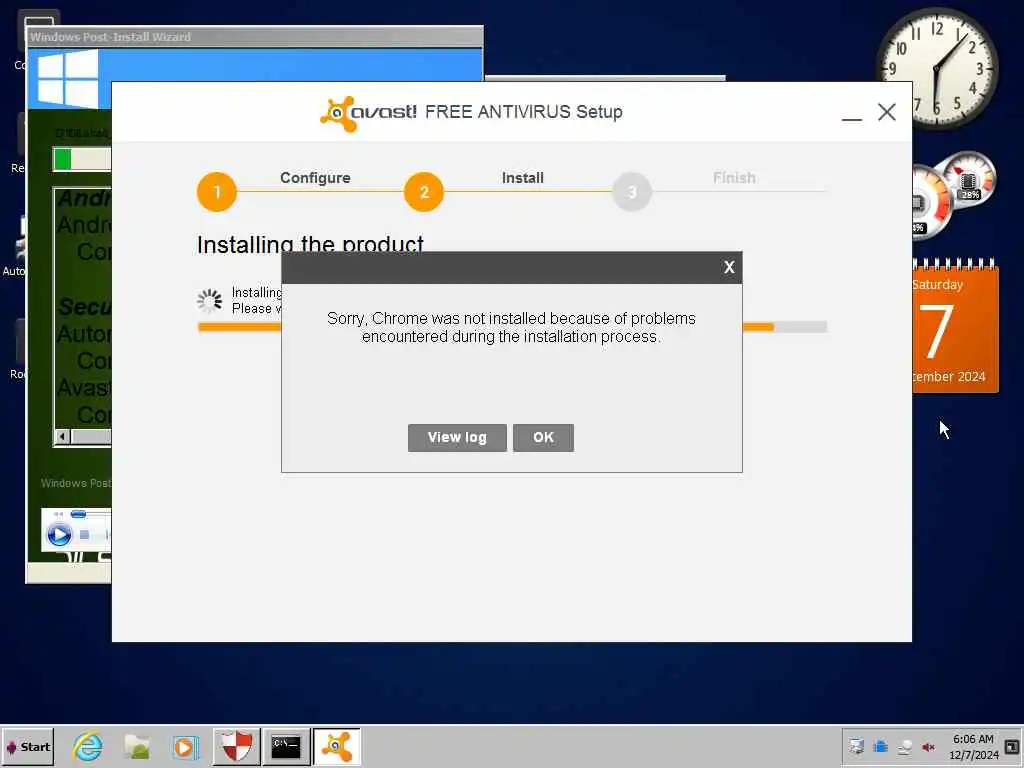1024x768 pixels.
Task: Launch Internet Explorer from the taskbar
Action: click(88, 746)
